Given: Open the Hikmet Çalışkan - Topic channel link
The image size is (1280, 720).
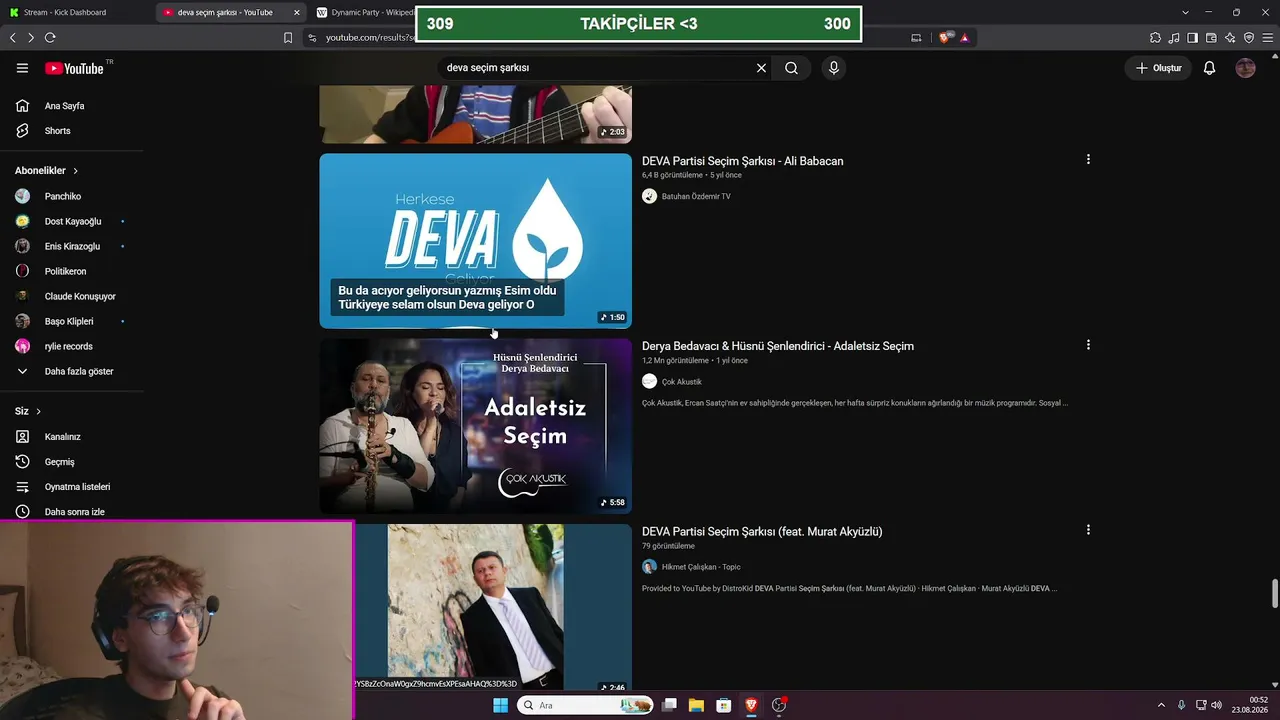Looking at the screenshot, I should click(701, 567).
